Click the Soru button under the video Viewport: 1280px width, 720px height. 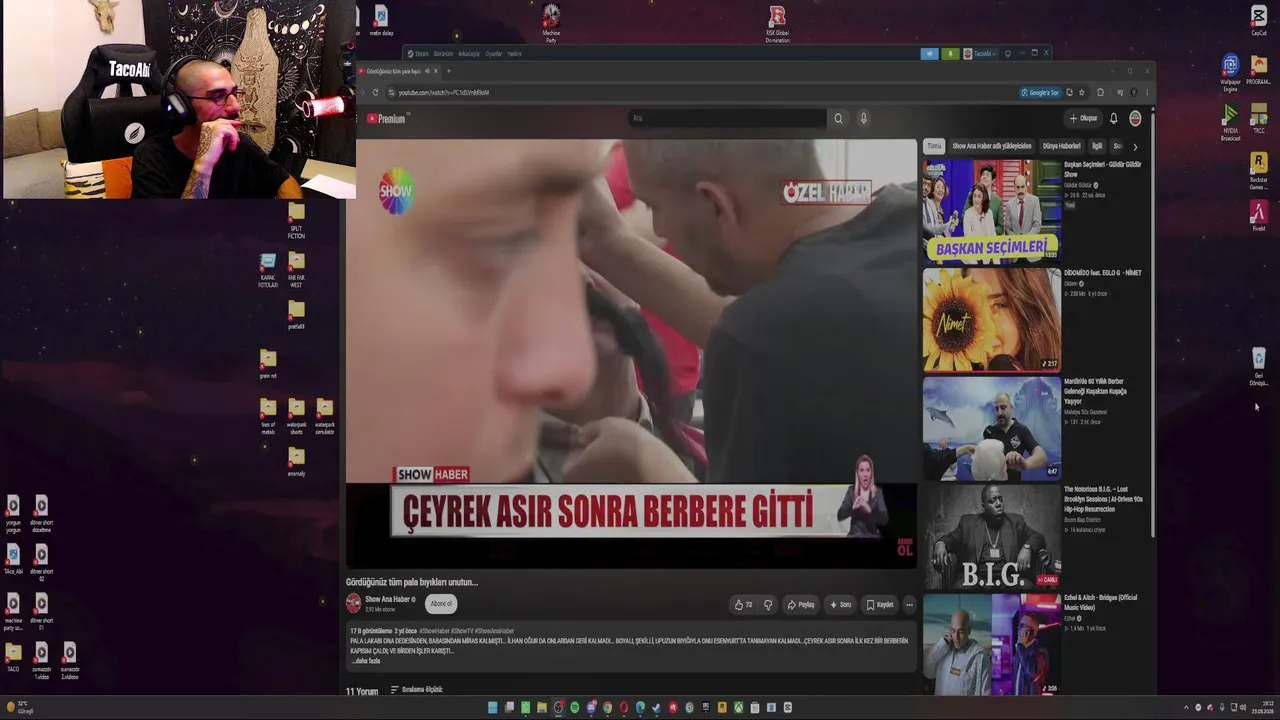(841, 605)
